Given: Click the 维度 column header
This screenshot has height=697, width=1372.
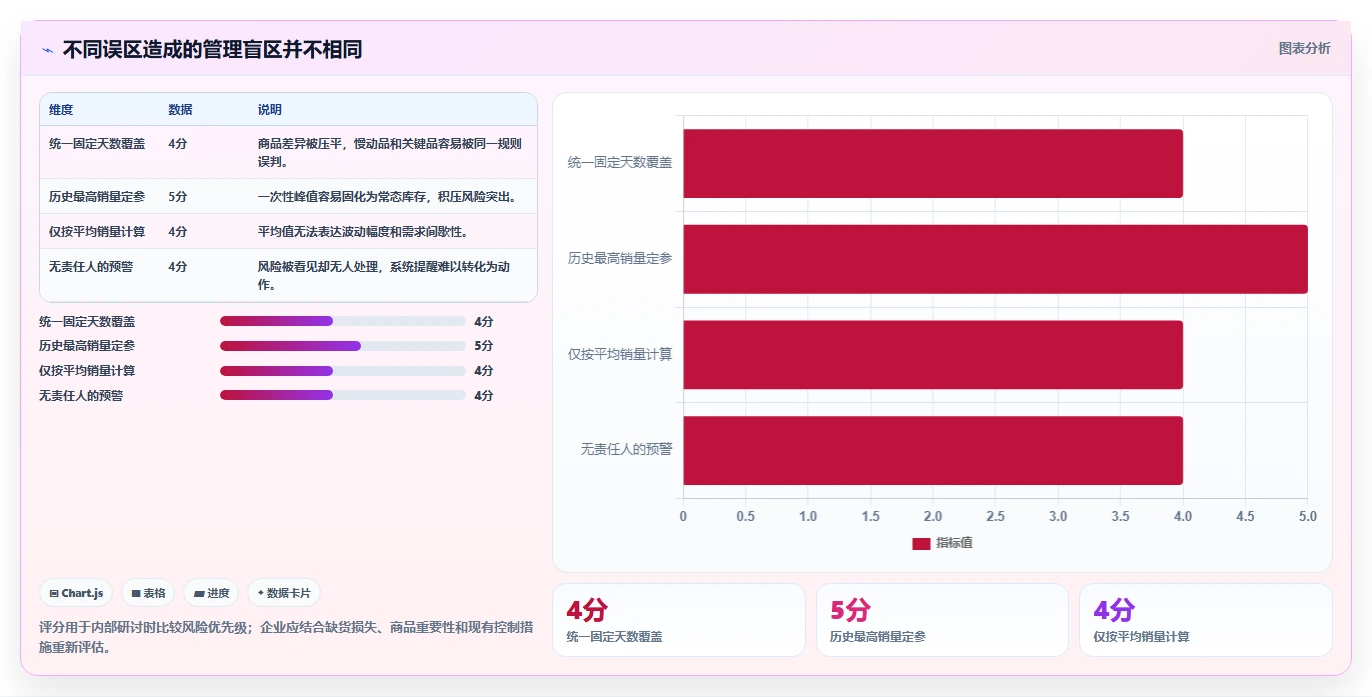Looking at the screenshot, I should (61, 110).
